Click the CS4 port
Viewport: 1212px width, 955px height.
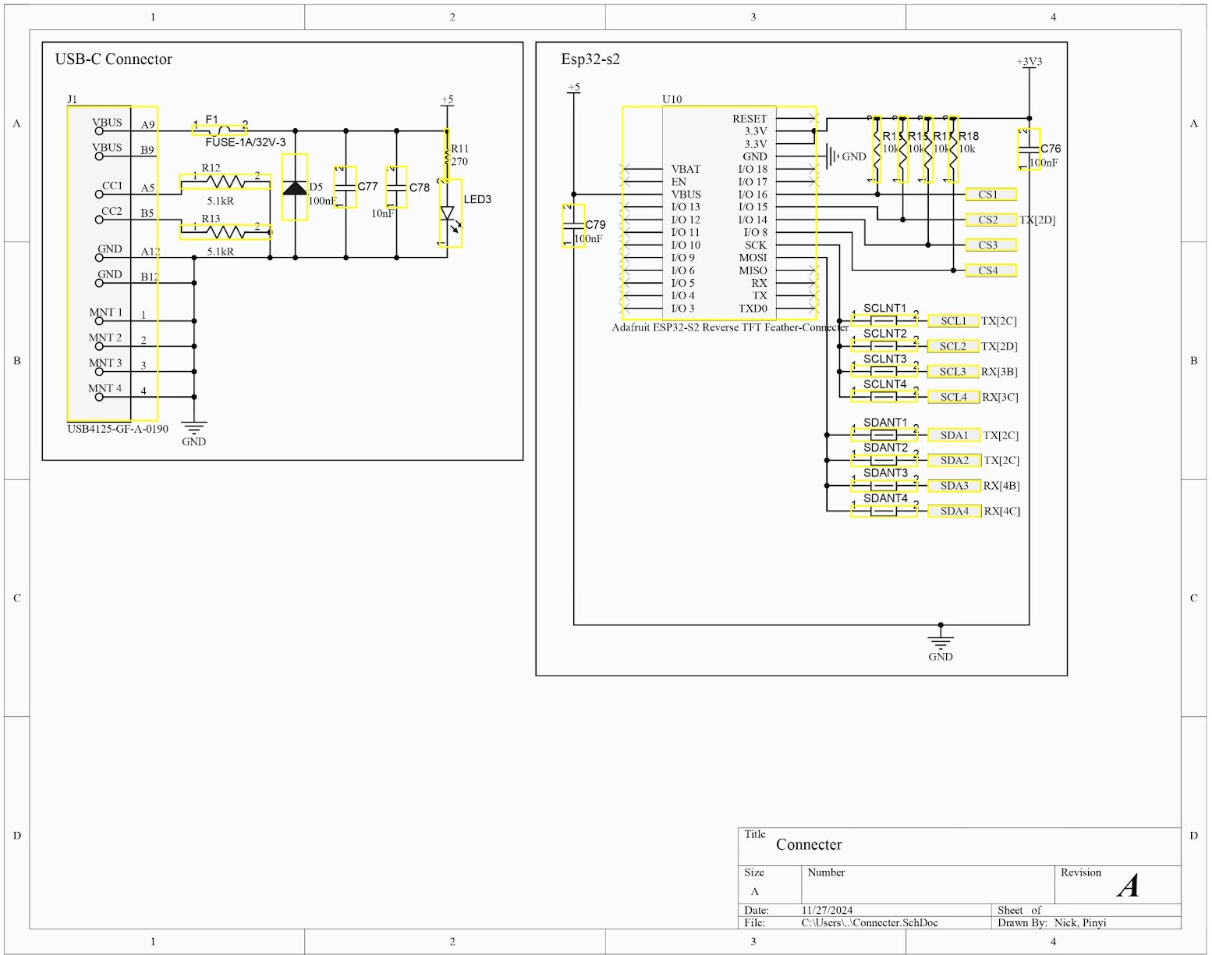click(991, 270)
